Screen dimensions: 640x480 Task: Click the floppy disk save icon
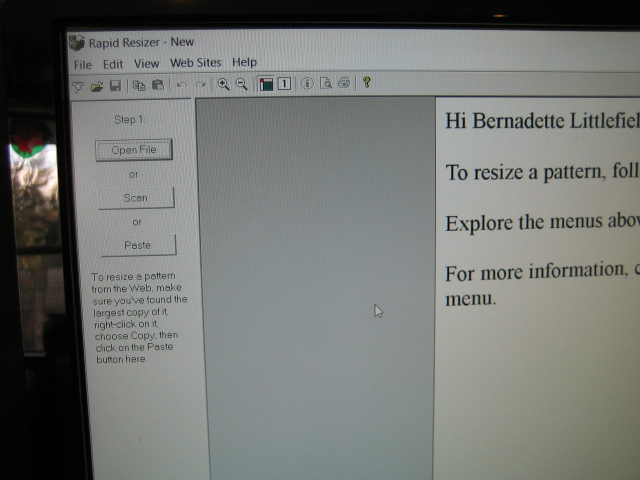pyautogui.click(x=116, y=86)
